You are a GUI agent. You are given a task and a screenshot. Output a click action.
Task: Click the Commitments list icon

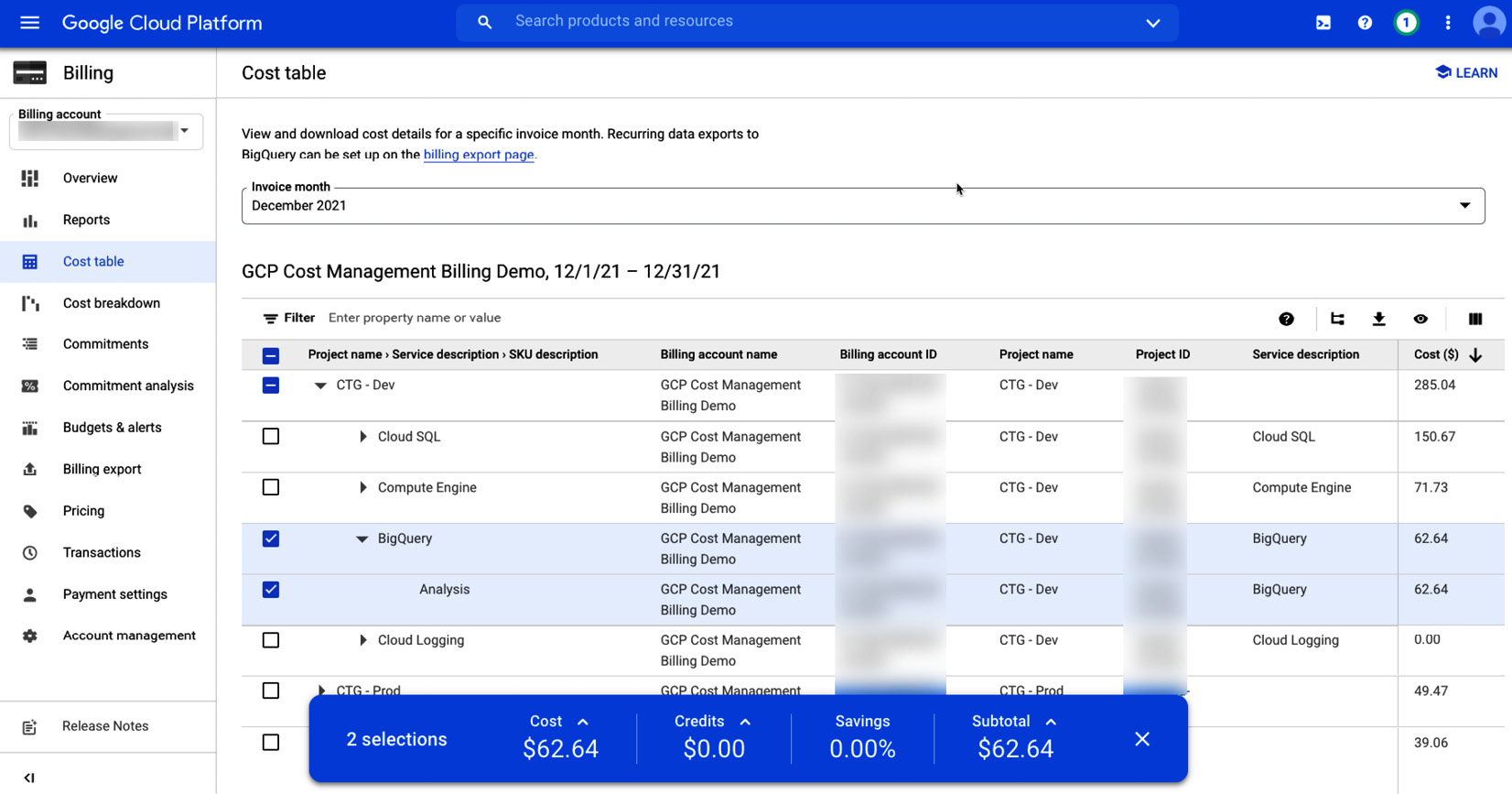coord(30,344)
